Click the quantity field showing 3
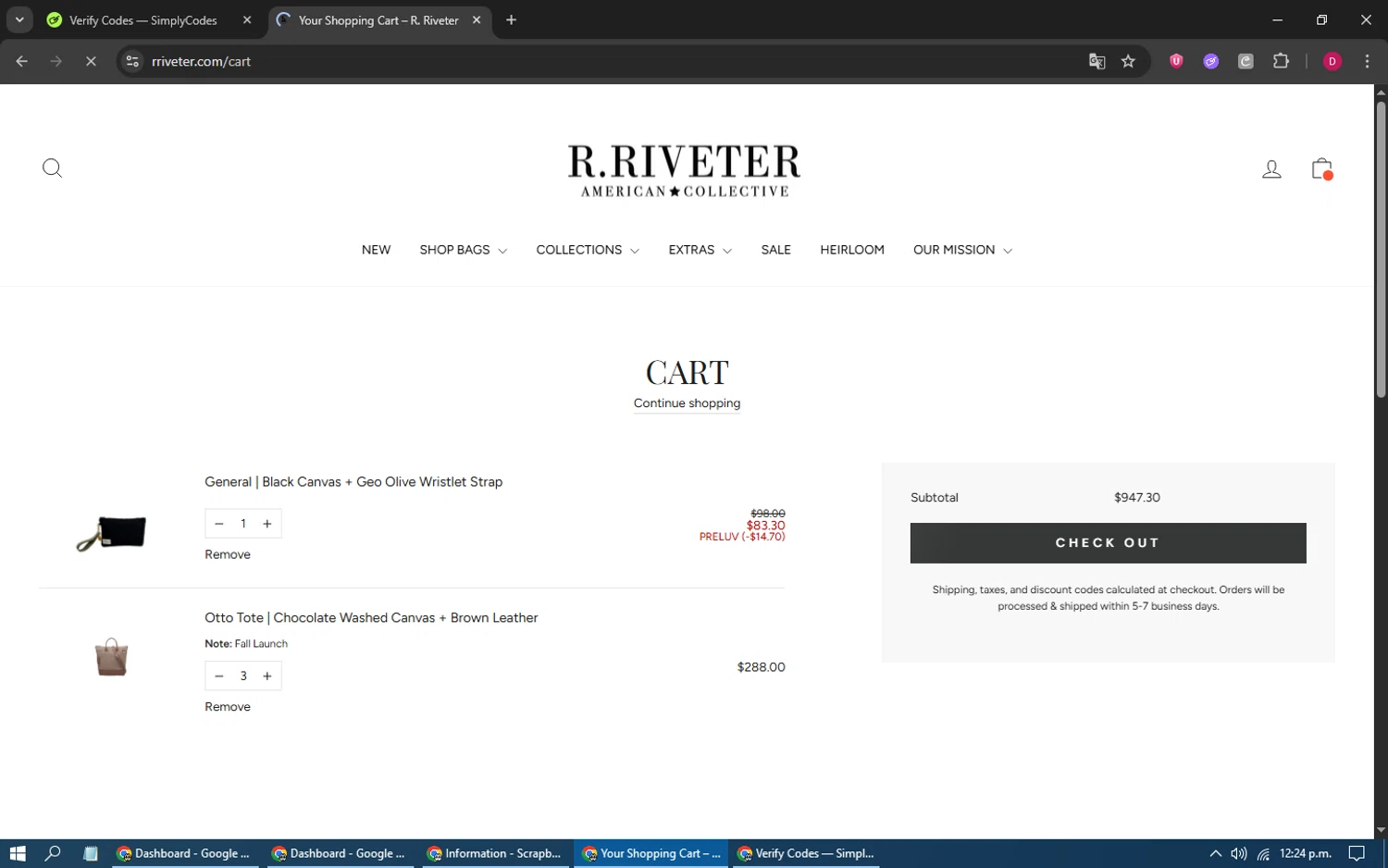The height and width of the screenshot is (868, 1388). click(243, 676)
